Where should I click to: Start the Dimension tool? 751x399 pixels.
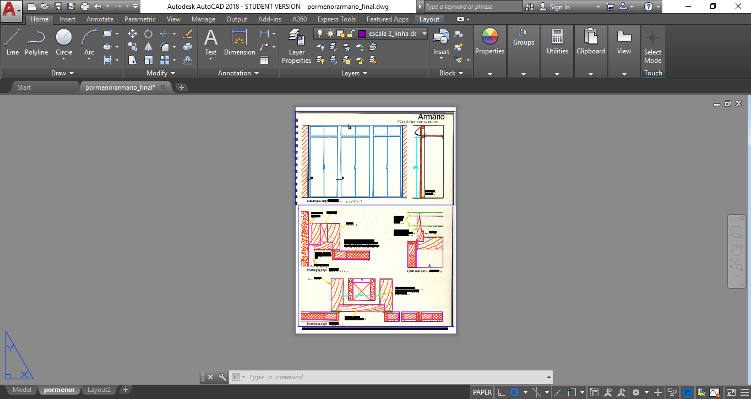[x=239, y=42]
